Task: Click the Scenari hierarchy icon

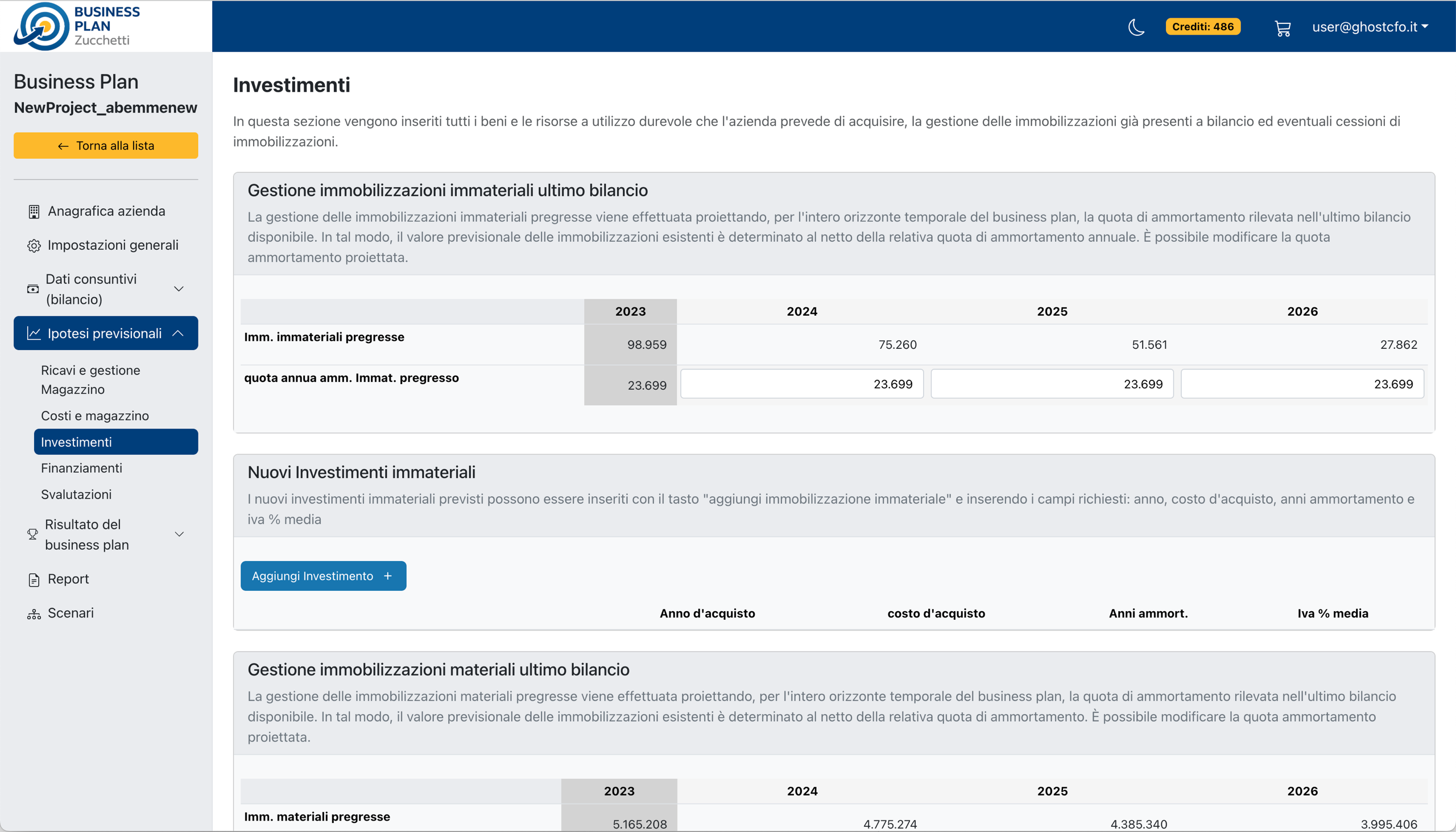Action: (34, 614)
